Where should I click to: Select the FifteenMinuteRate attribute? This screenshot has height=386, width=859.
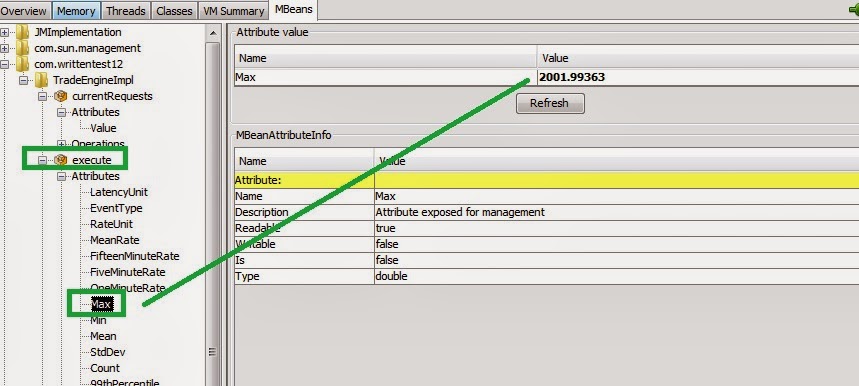pyautogui.click(x=135, y=256)
